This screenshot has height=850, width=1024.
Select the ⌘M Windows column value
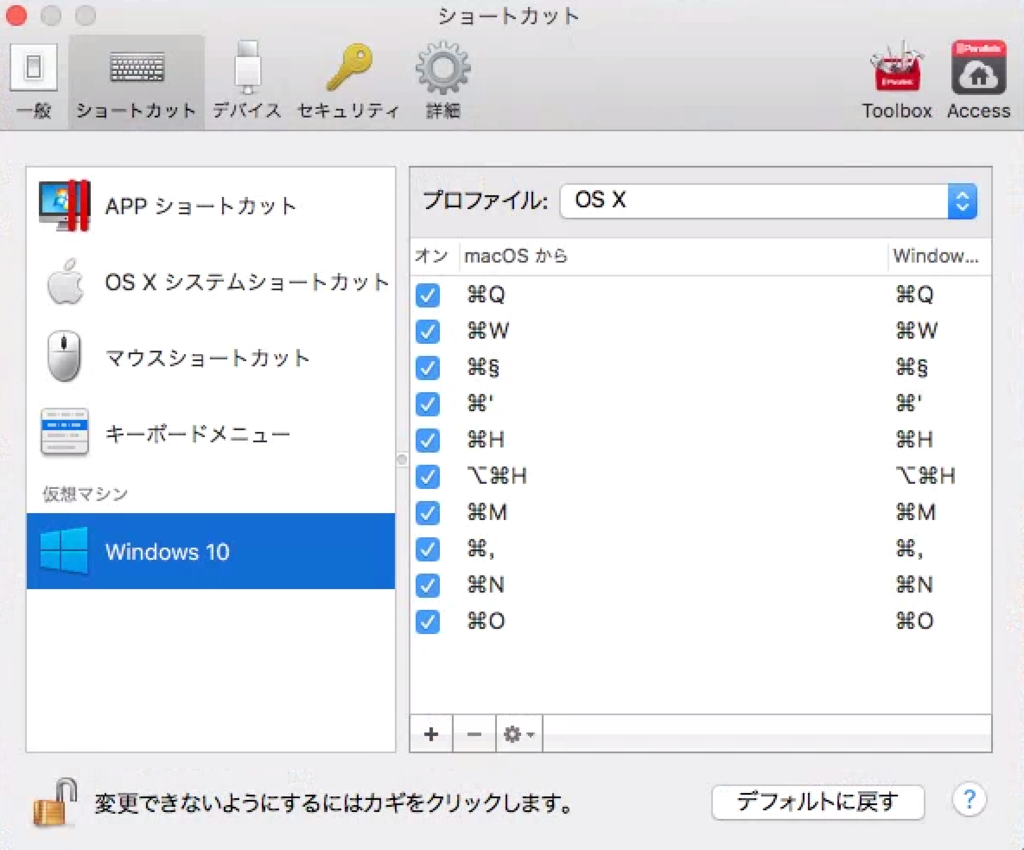pos(916,512)
